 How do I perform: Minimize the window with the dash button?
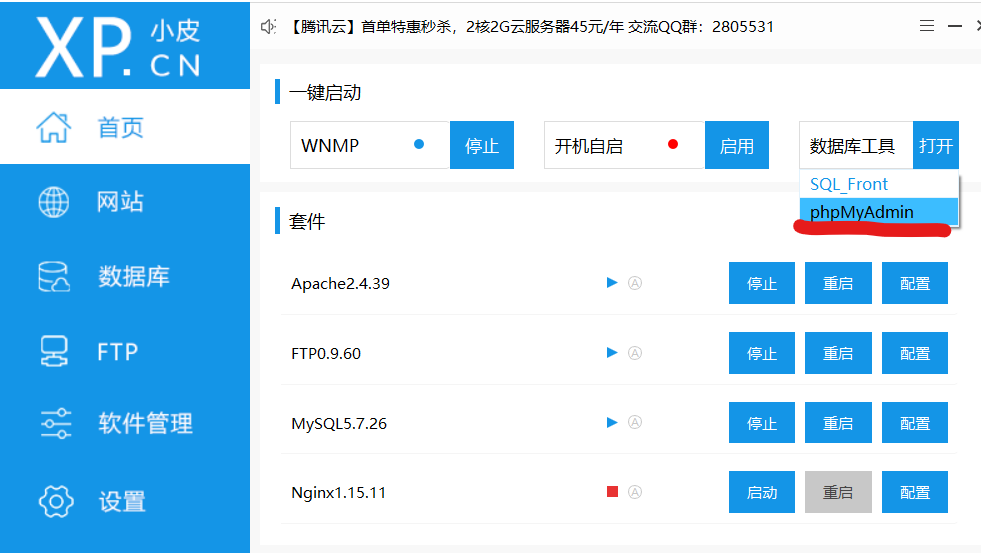click(x=955, y=26)
